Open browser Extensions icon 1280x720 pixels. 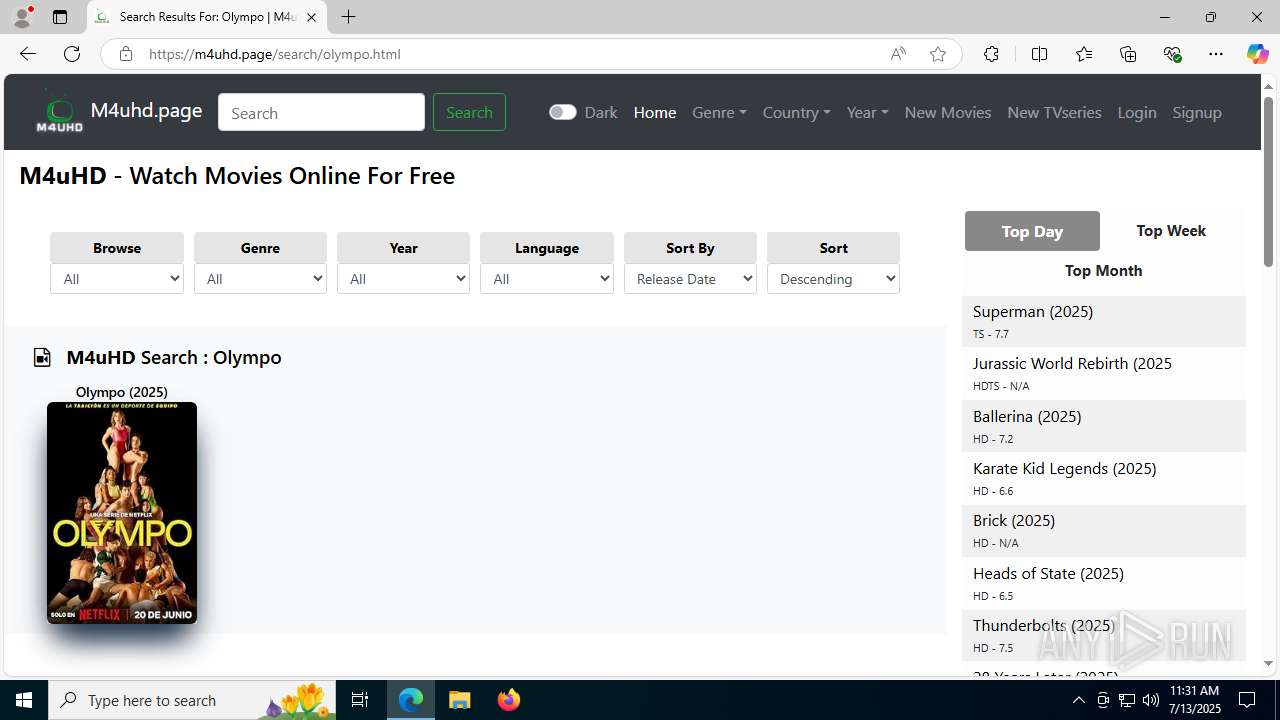(x=991, y=54)
